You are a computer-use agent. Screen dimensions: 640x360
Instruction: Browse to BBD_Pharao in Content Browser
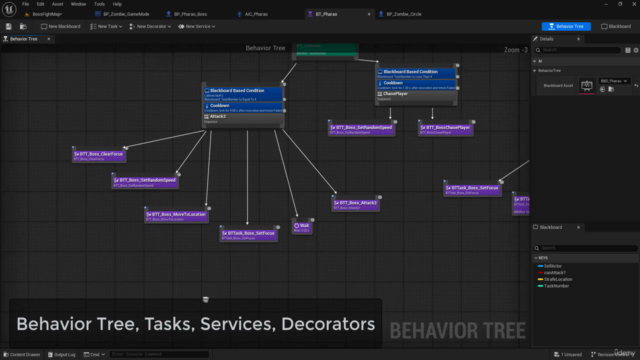[x=611, y=89]
